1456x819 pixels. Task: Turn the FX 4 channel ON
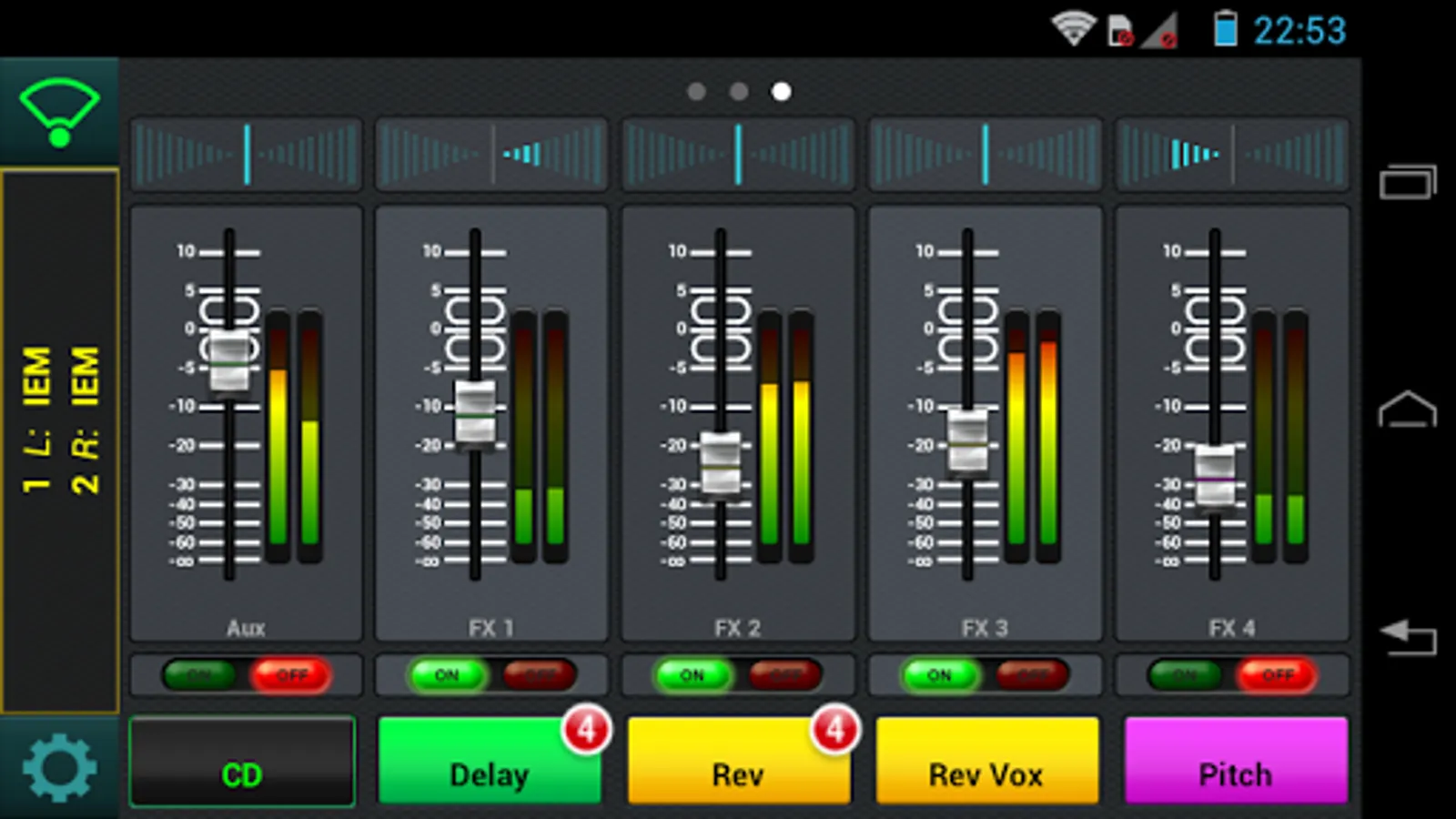(1185, 675)
